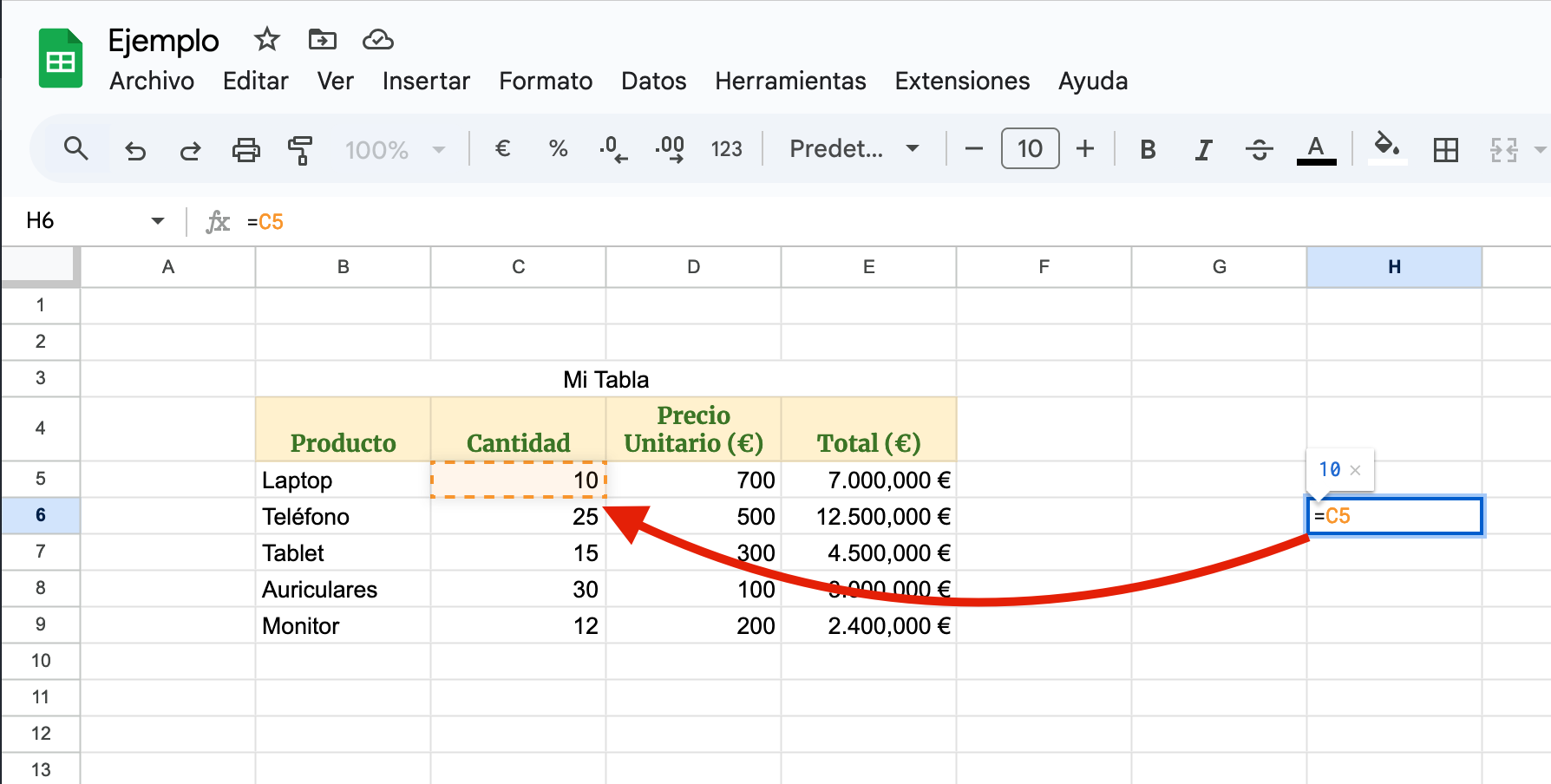Dismiss the formula preview tooltip showing 10
Image resolution: width=1551 pixels, height=784 pixels.
click(1355, 470)
